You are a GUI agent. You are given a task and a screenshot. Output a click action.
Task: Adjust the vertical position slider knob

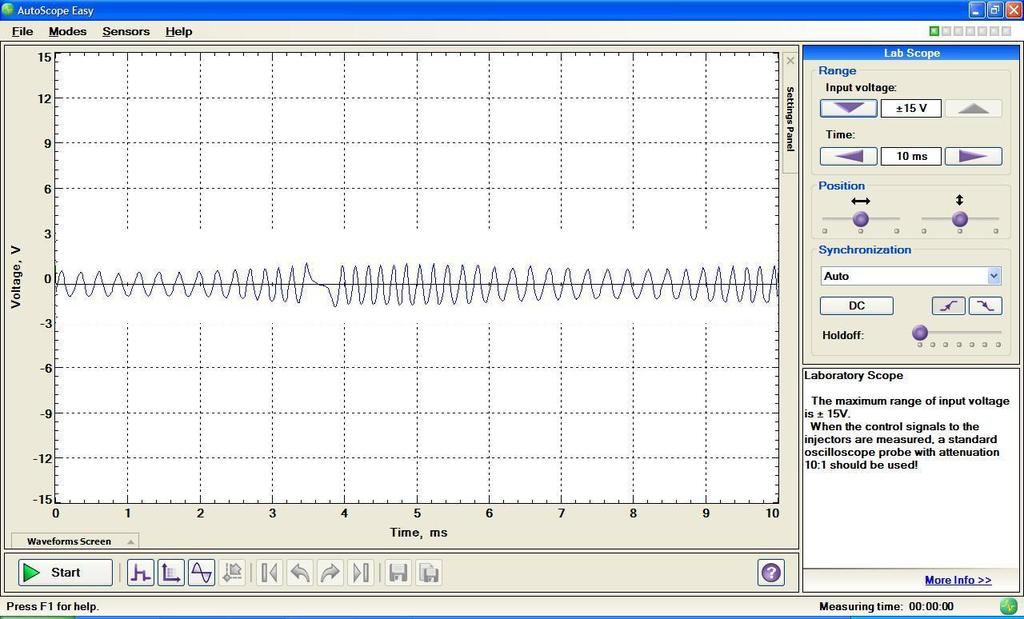[959, 219]
